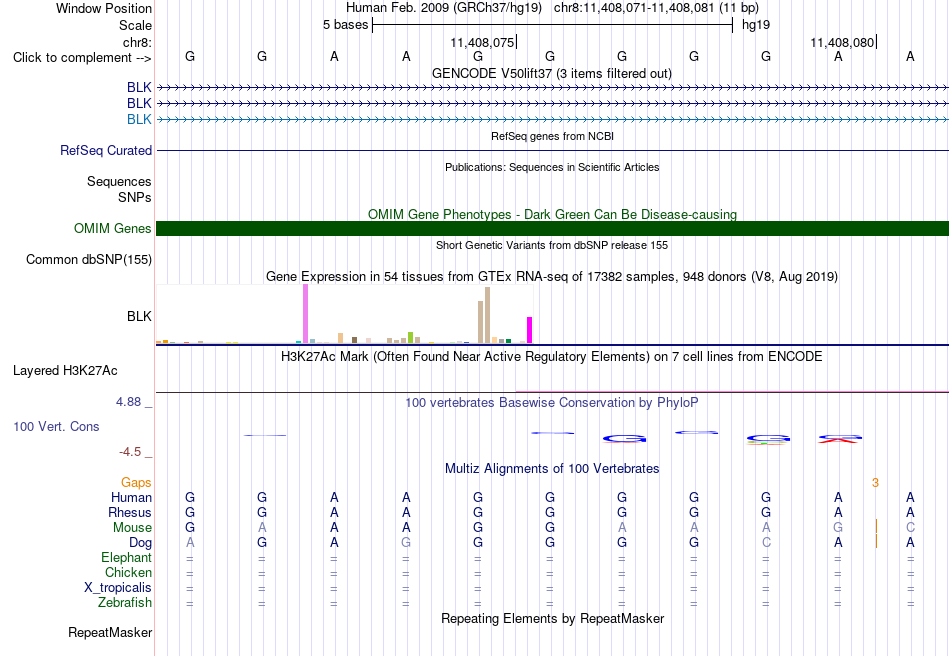950x656 pixels.
Task: Select the 'Chicken' alignment row label
Action: coord(128,572)
